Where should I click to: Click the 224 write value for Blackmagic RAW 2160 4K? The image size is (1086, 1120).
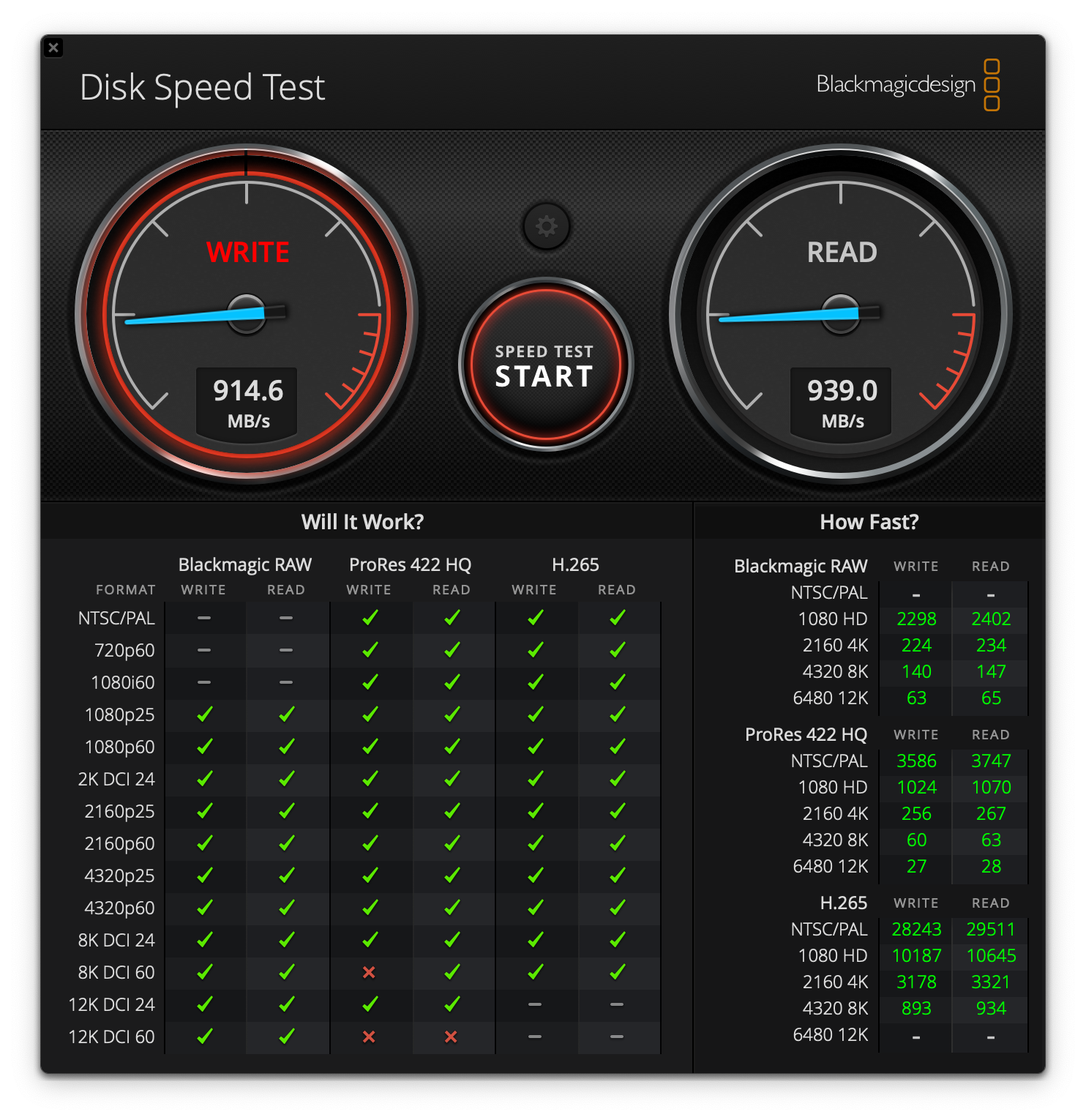pyautogui.click(x=916, y=646)
